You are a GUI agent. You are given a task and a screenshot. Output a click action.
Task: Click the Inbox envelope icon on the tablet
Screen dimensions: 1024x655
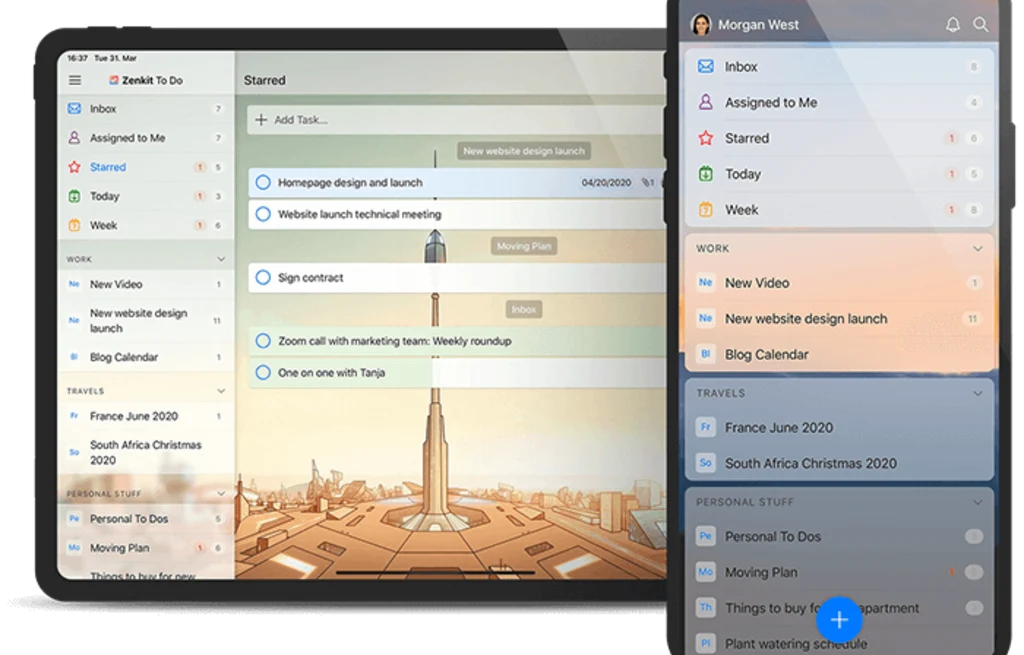pos(74,108)
